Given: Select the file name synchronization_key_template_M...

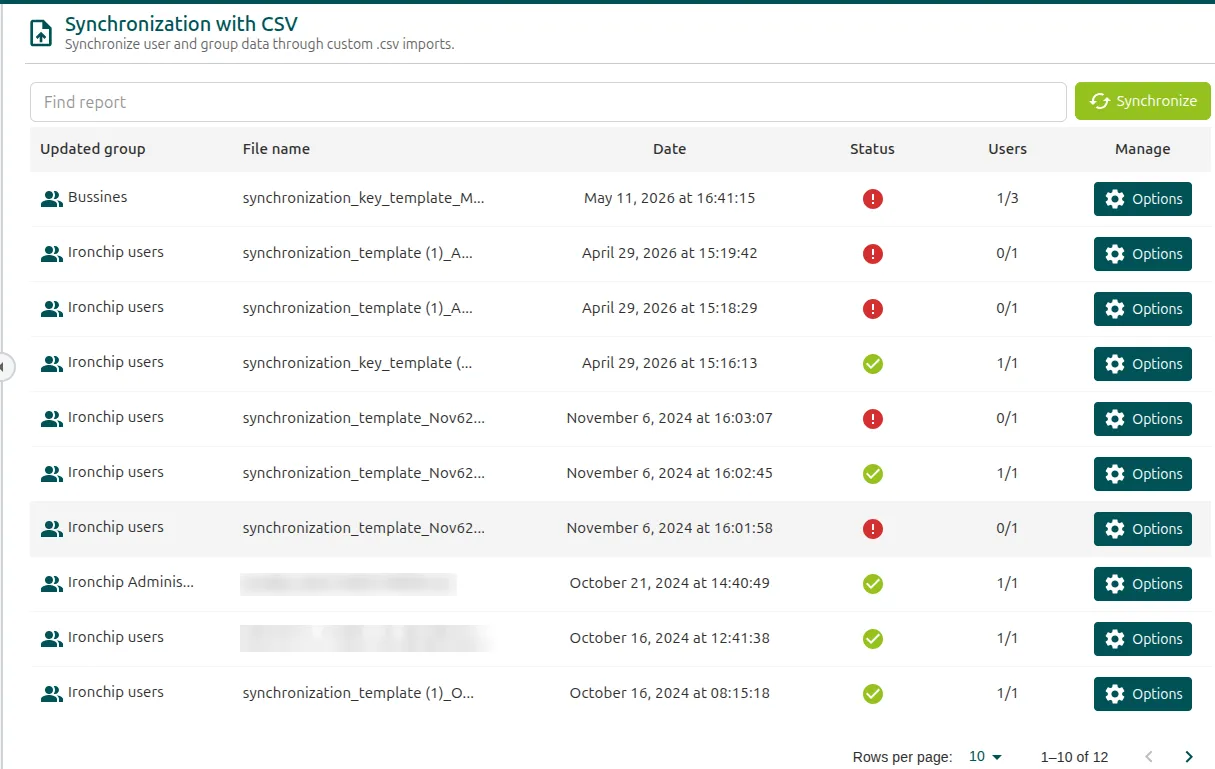Looking at the screenshot, I should pyautogui.click(x=364, y=198).
